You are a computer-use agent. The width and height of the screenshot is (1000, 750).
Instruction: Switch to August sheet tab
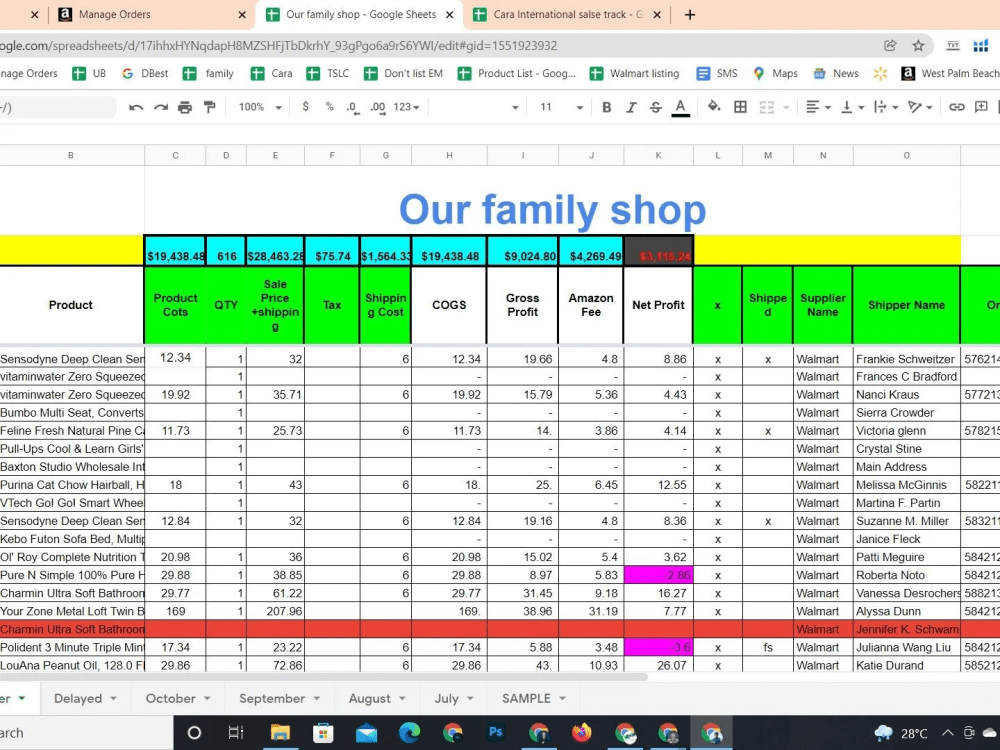tap(369, 698)
